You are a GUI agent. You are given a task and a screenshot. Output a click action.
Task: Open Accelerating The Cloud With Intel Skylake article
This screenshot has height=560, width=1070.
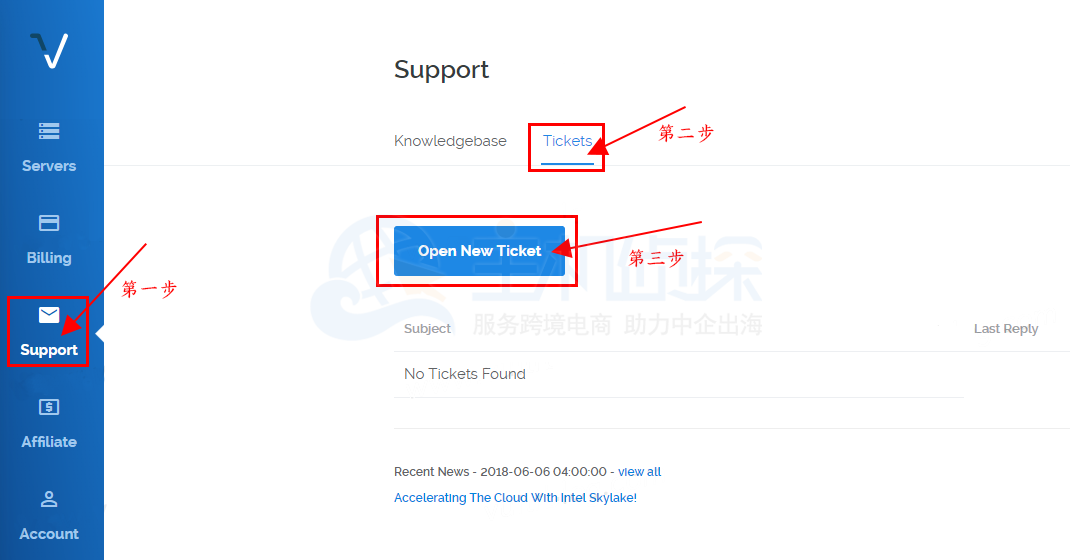[515, 498]
